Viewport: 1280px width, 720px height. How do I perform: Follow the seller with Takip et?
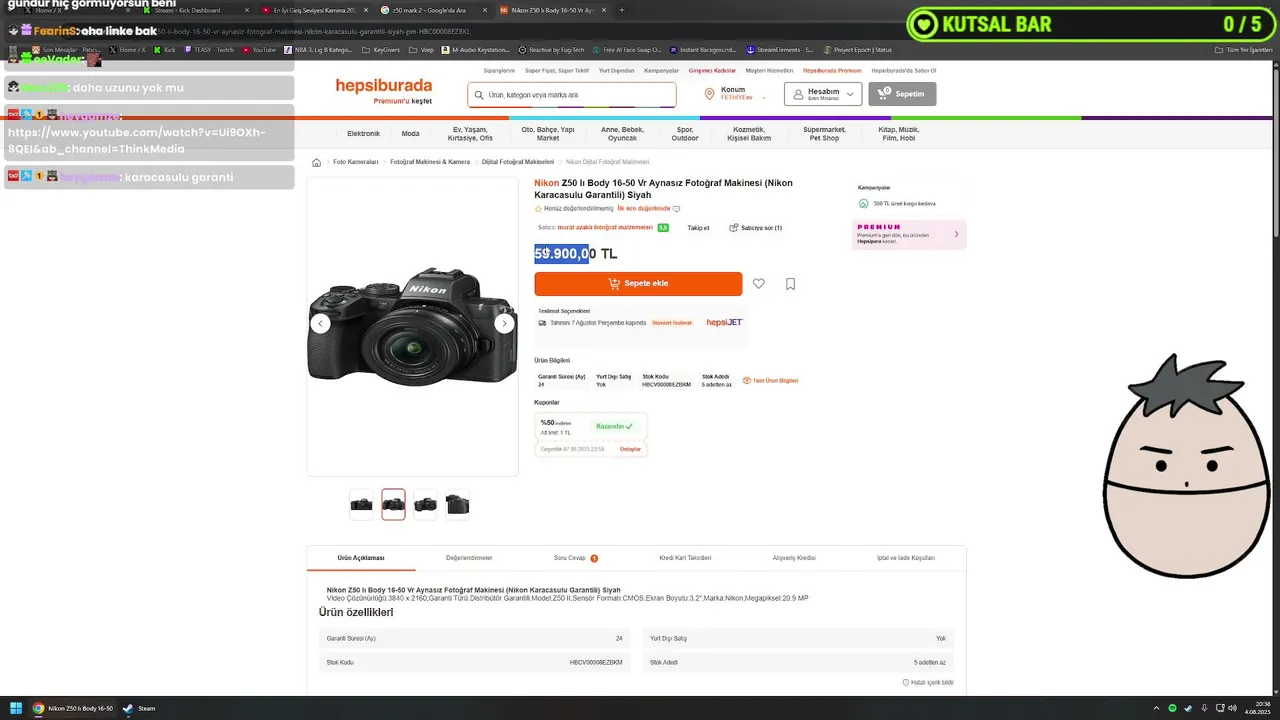click(698, 228)
